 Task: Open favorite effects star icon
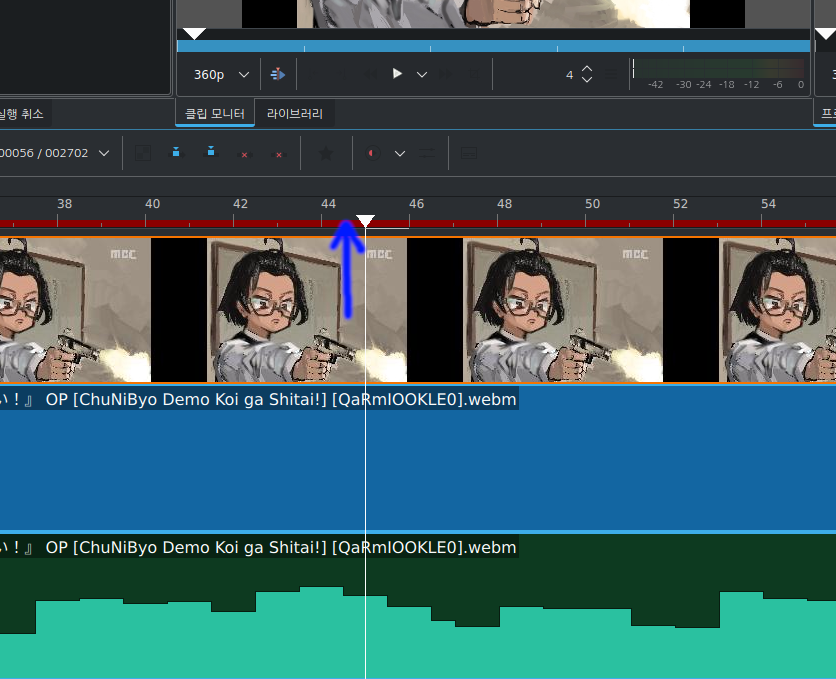point(326,153)
